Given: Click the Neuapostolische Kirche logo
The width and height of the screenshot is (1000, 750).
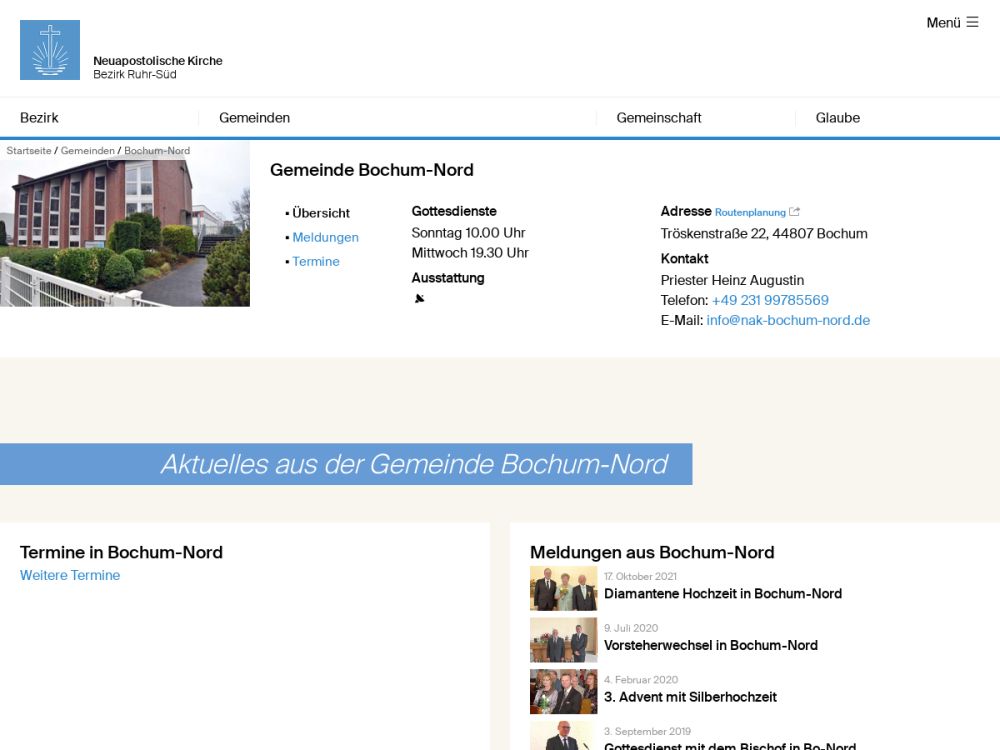Looking at the screenshot, I should point(50,50).
